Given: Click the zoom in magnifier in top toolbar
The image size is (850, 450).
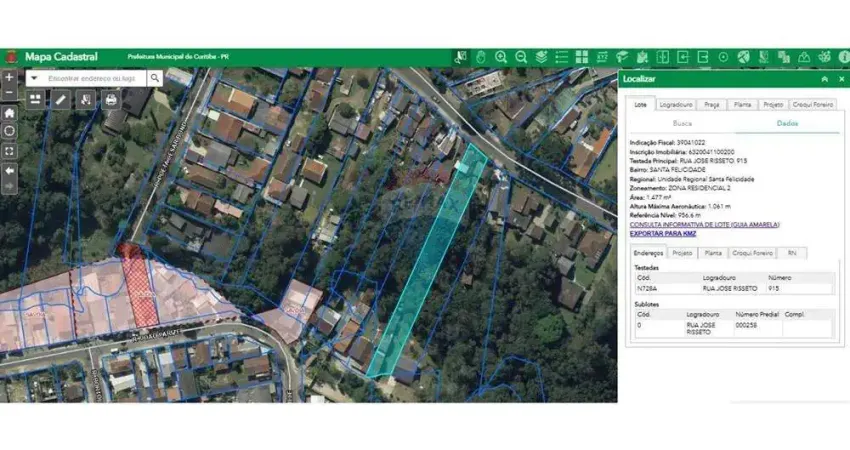Looking at the screenshot, I should (501, 57).
